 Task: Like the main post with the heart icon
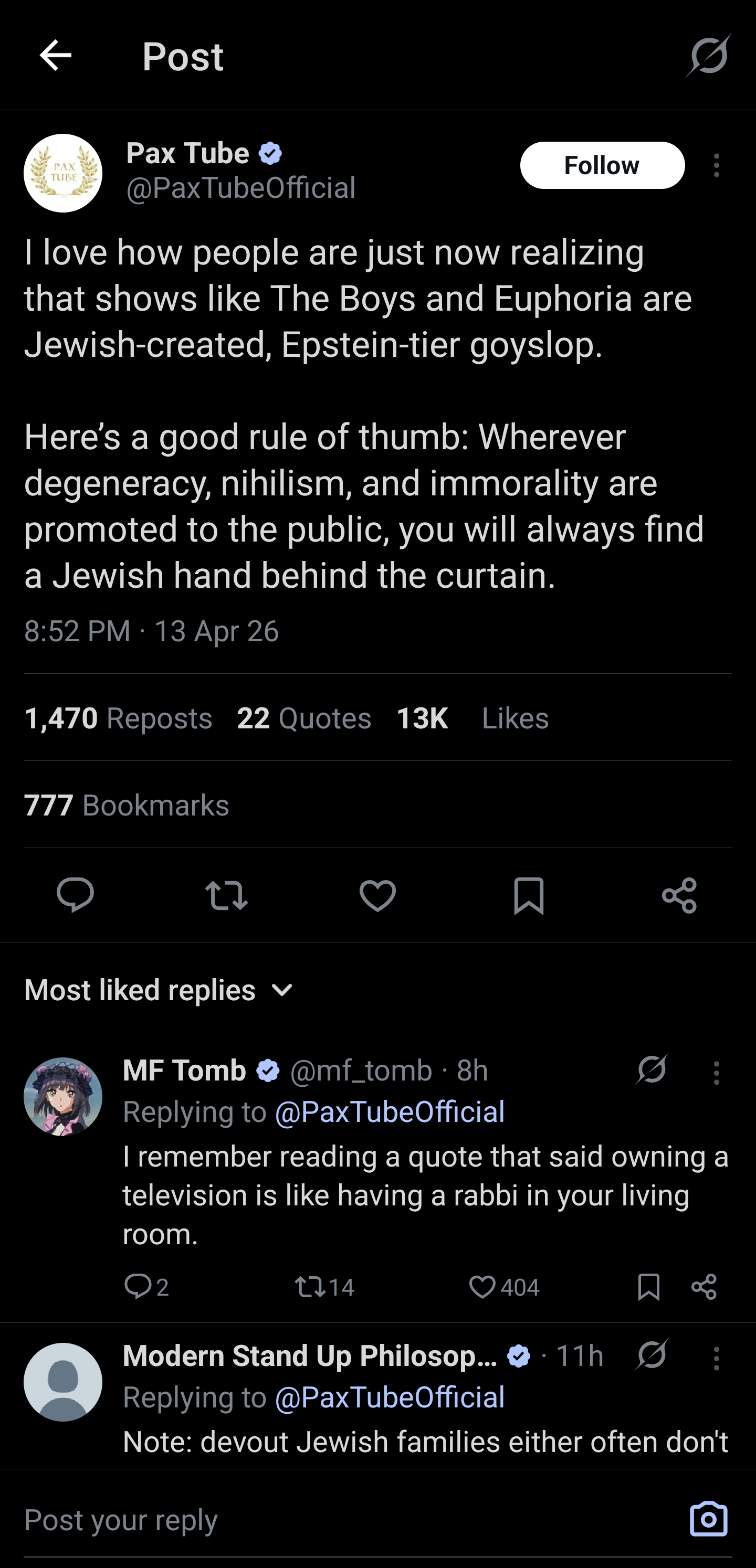(377, 895)
